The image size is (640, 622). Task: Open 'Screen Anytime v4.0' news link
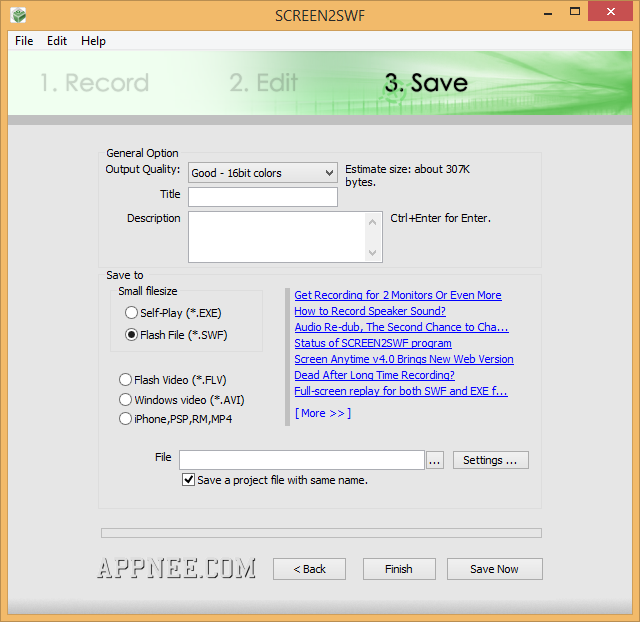point(404,359)
